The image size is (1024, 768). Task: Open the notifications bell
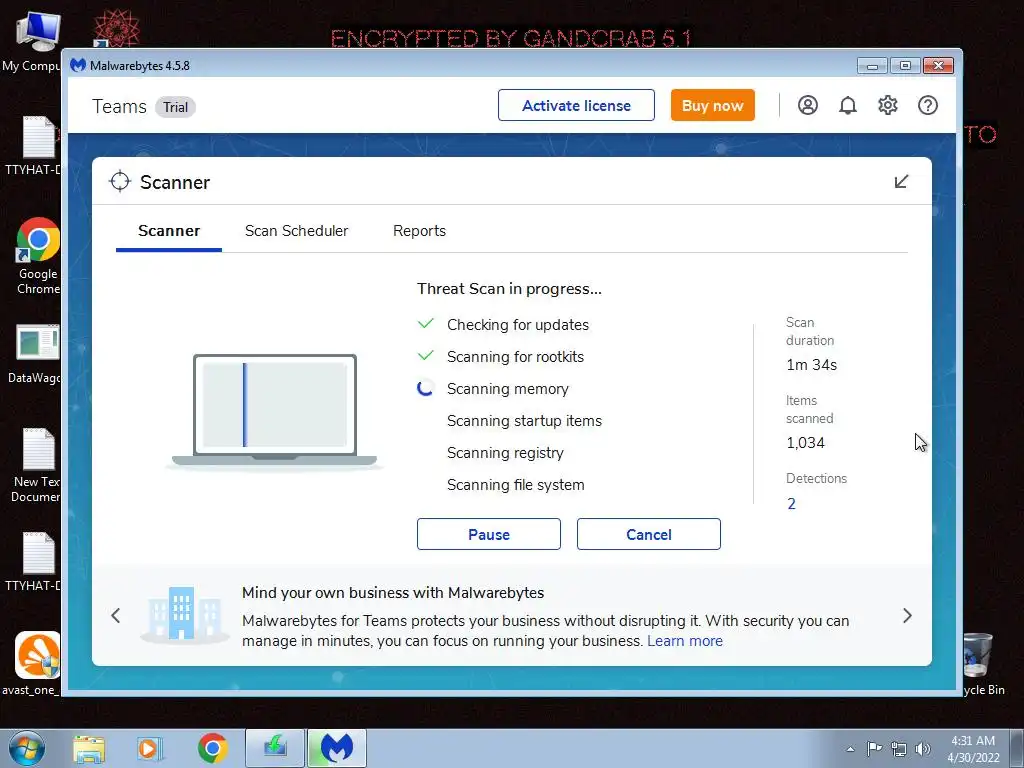[848, 105]
